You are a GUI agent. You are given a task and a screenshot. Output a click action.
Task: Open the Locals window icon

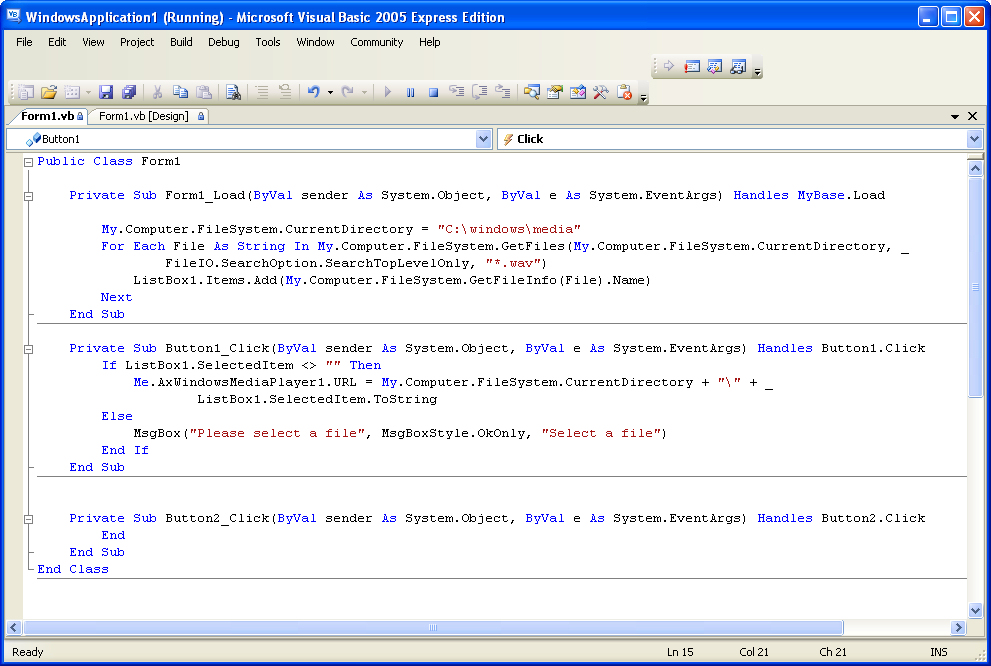[715, 66]
